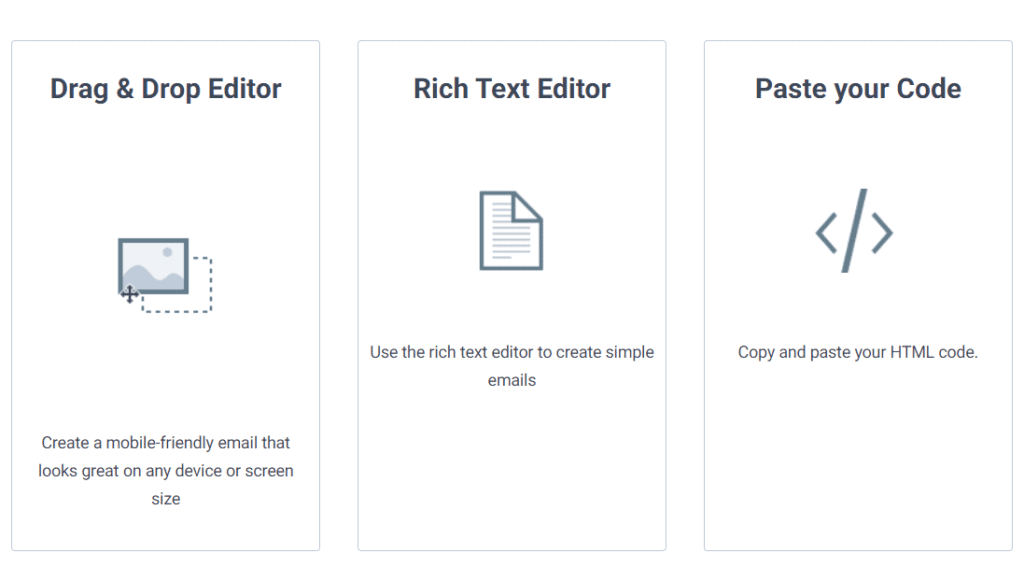
Task: Click the Copy and paste HTML description
Action: [x=858, y=353]
